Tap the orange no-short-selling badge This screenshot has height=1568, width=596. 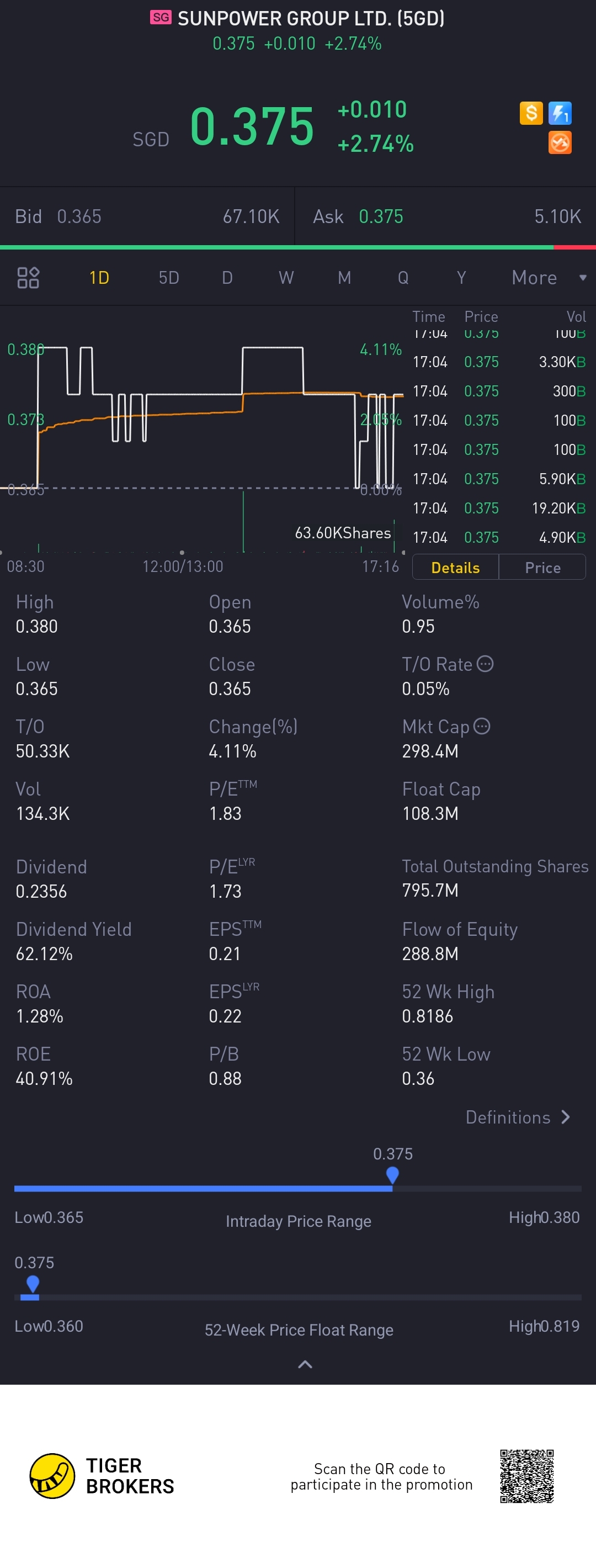(x=560, y=142)
